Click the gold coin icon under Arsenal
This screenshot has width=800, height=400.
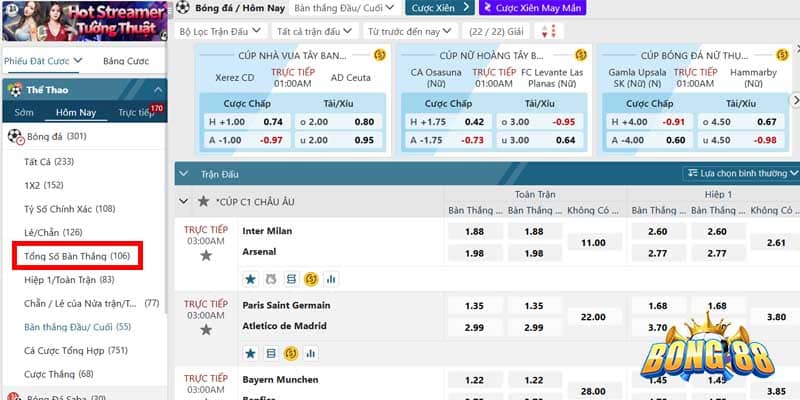[311, 279]
